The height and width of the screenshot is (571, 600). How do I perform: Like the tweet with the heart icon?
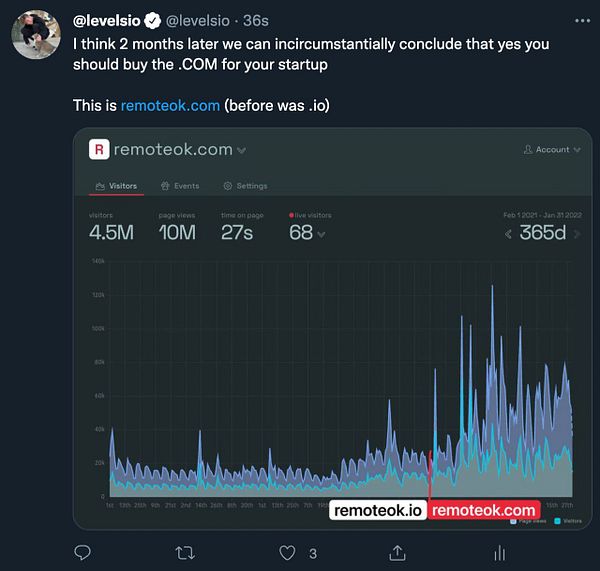pyautogui.click(x=288, y=552)
